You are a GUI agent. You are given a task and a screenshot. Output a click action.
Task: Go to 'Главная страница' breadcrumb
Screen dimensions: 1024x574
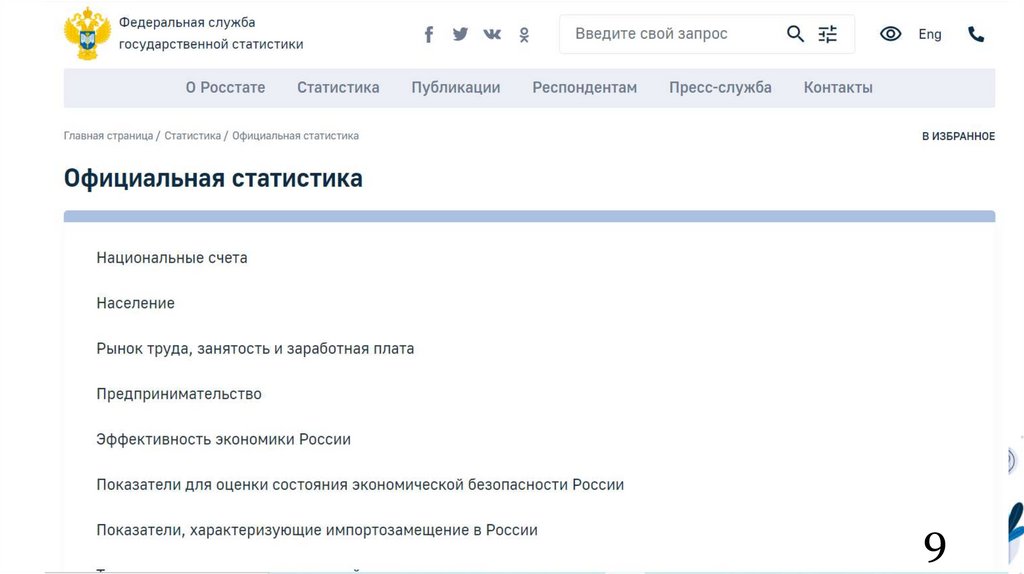(108, 136)
